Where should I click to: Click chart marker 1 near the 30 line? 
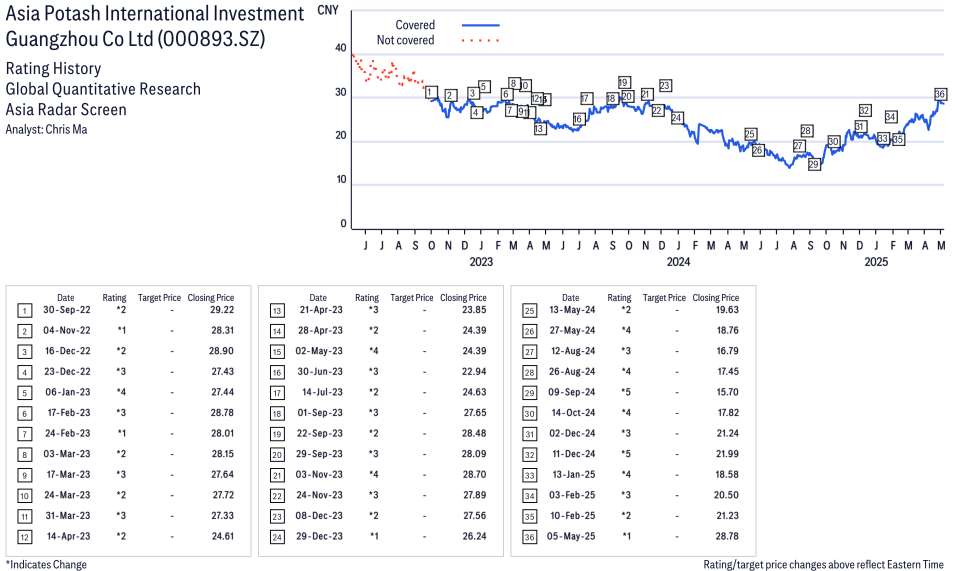point(431,93)
